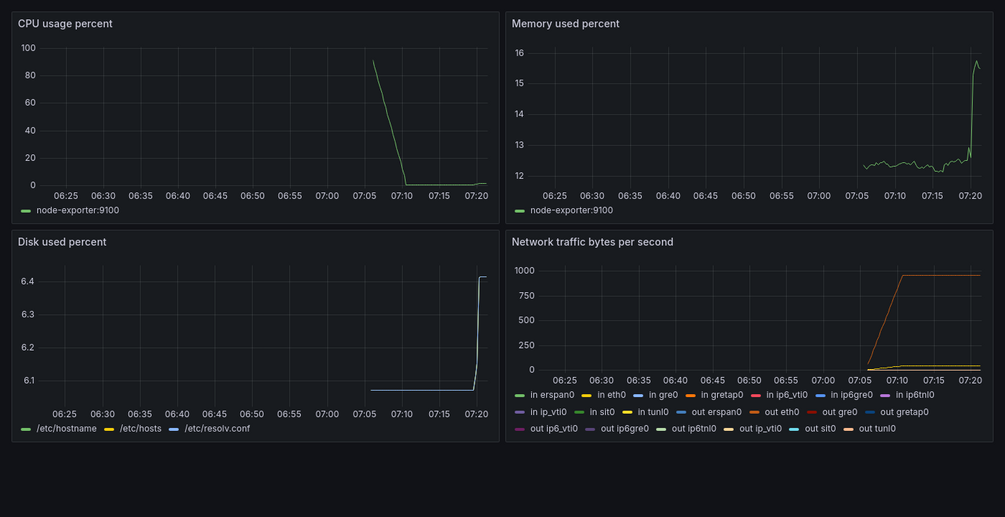Click the in gretap0 orange legend marker
The image size is (1005, 517).
[x=690, y=395]
